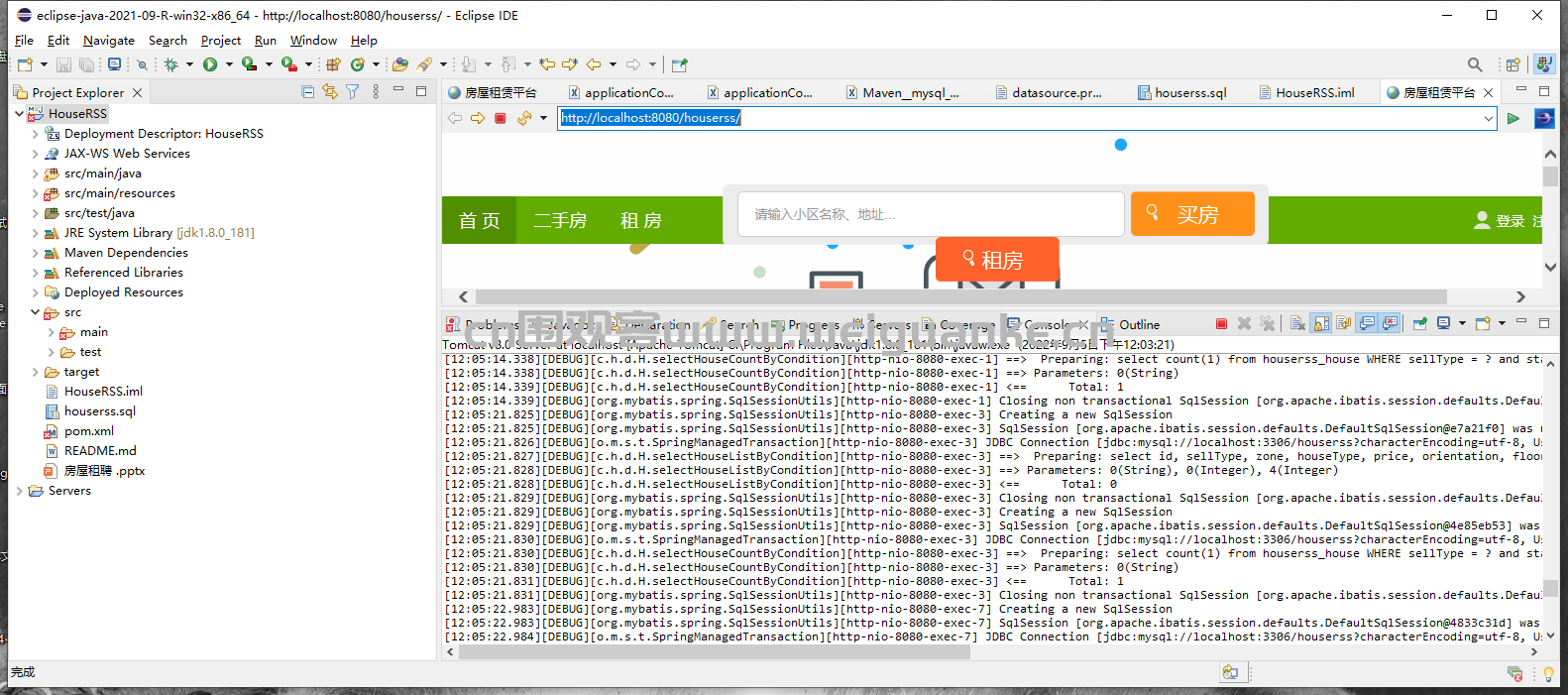Viewport: 1568px width, 695px height.
Task: Click the 二手房 navigation link
Action: (x=560, y=220)
